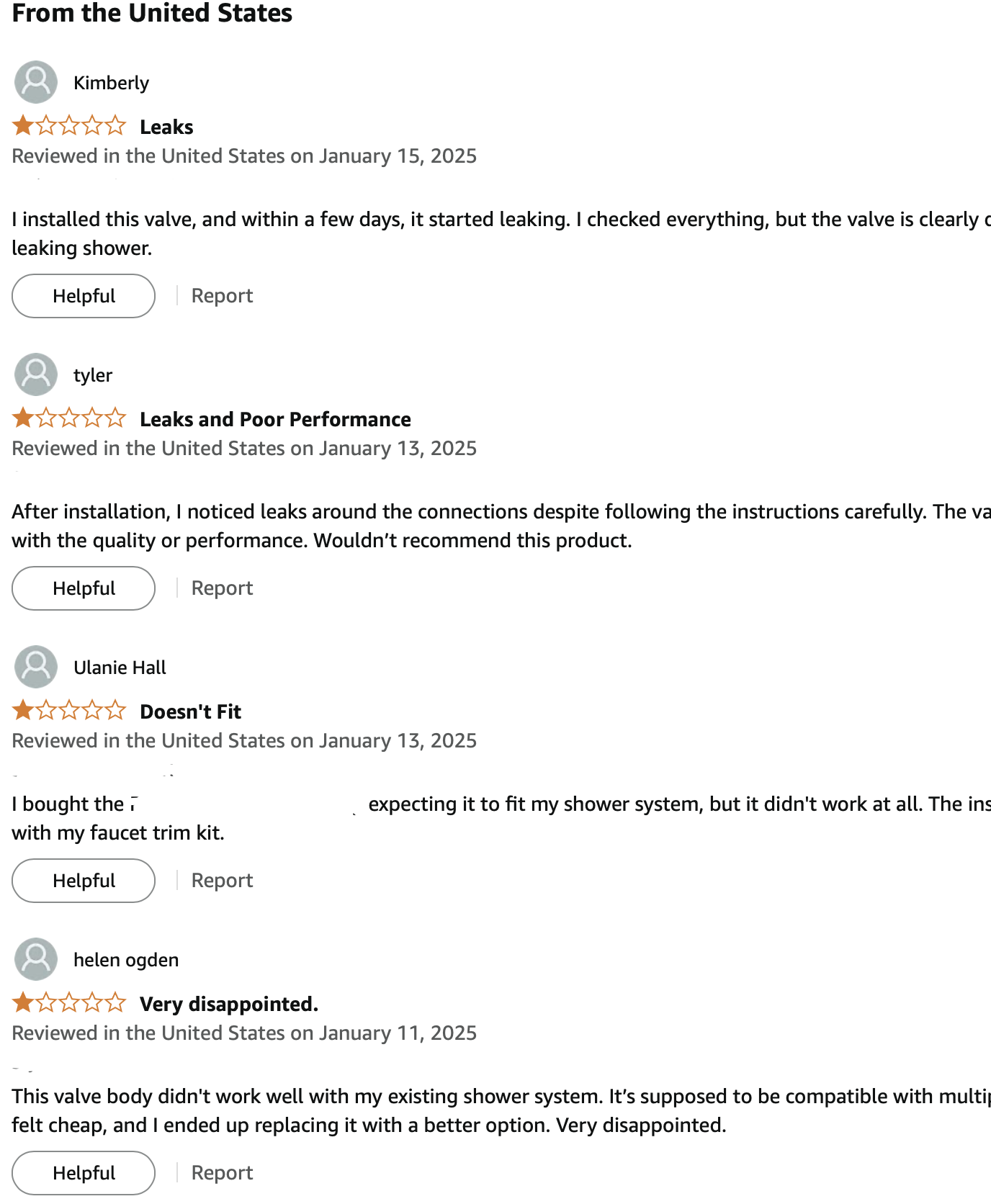Report Kimberly's review
This screenshot has width=991, height=1204.
coord(222,296)
